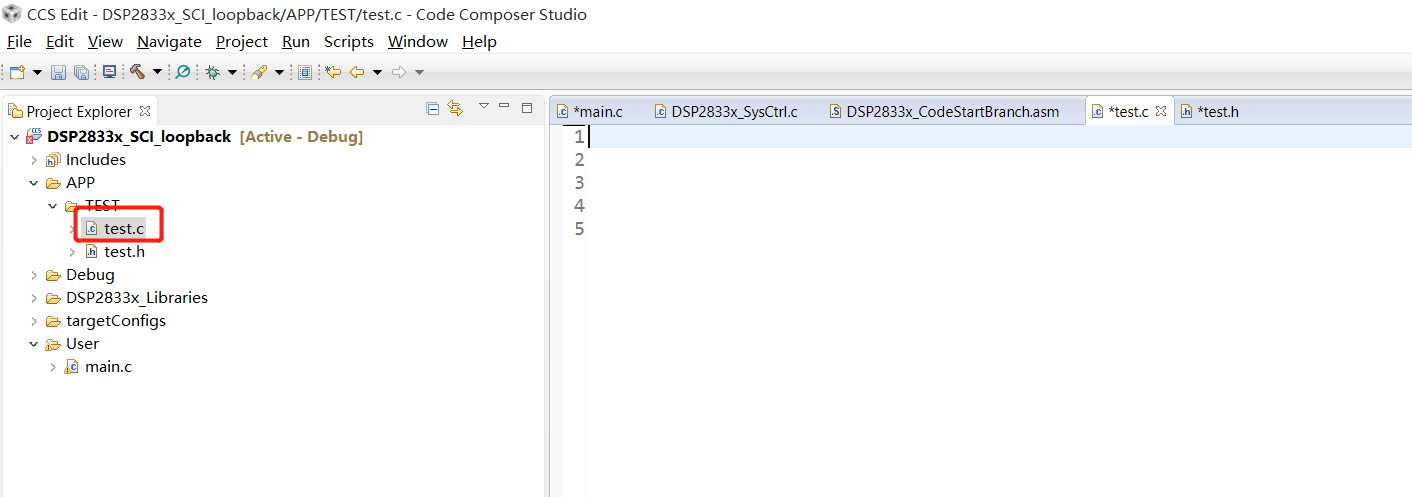1412x497 pixels.
Task: Switch to *test.h editor tab
Action: [1217, 111]
